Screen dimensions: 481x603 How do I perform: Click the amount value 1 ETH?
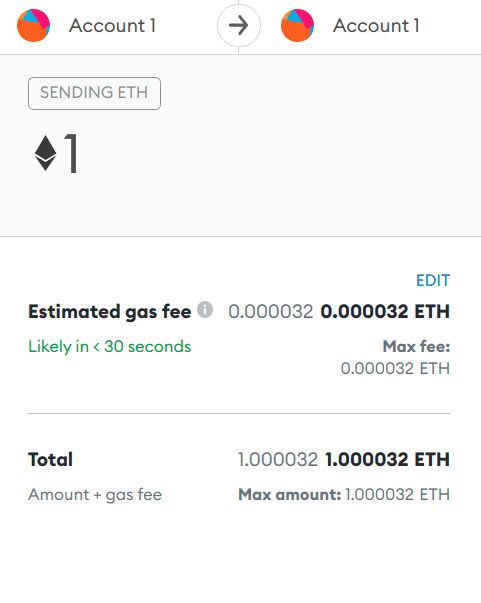pyautogui.click(x=72, y=153)
